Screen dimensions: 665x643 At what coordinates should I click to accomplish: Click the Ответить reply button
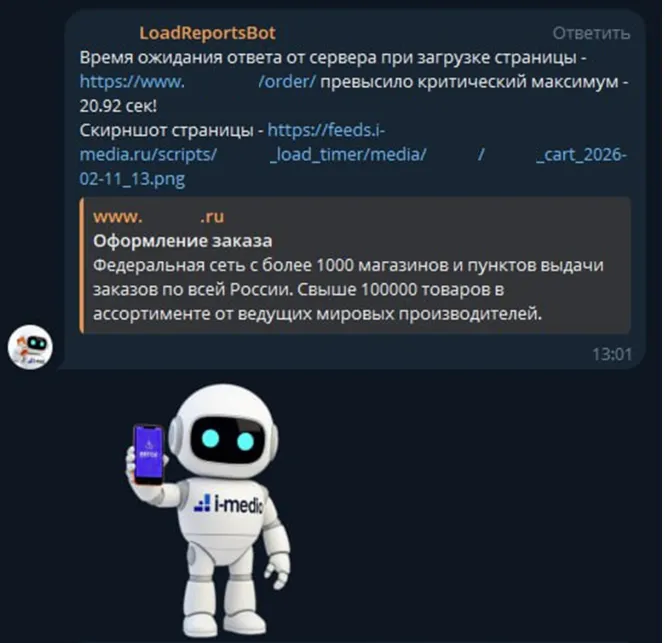click(x=591, y=33)
